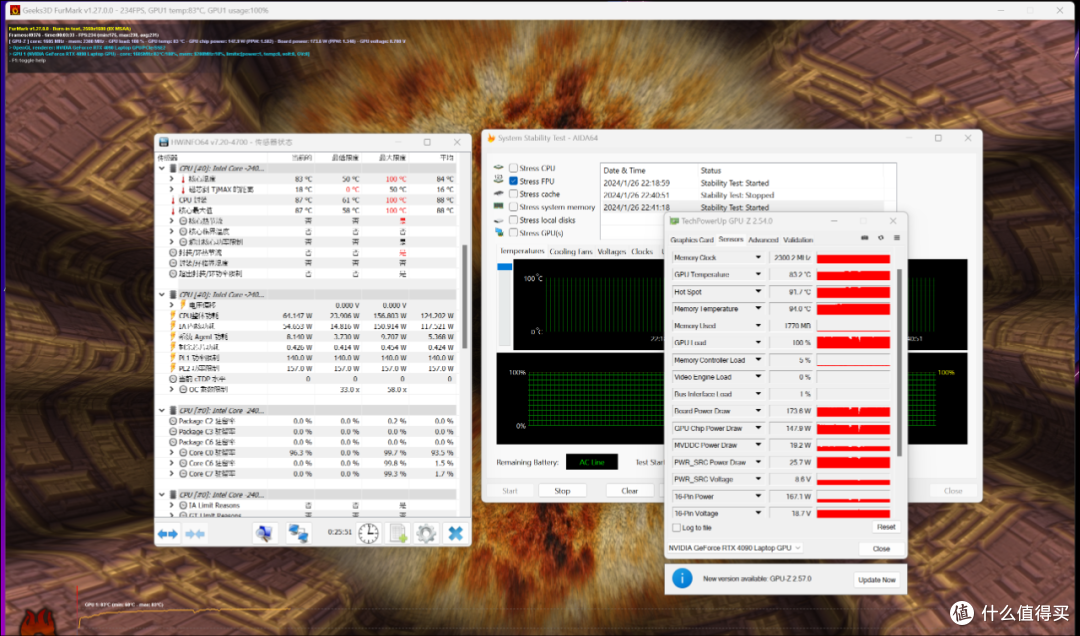Screen dimensions: 1080x636
Task: Open GPU Temperature sensor dropdown arrow
Action: (x=758, y=274)
